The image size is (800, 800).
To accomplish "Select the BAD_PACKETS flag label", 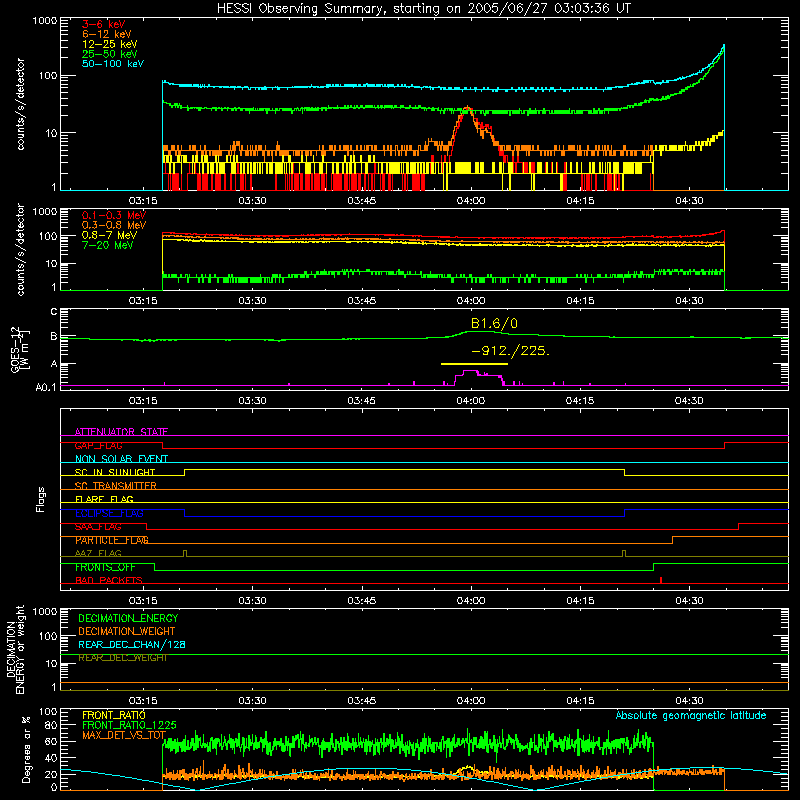I will pyautogui.click(x=109, y=581).
